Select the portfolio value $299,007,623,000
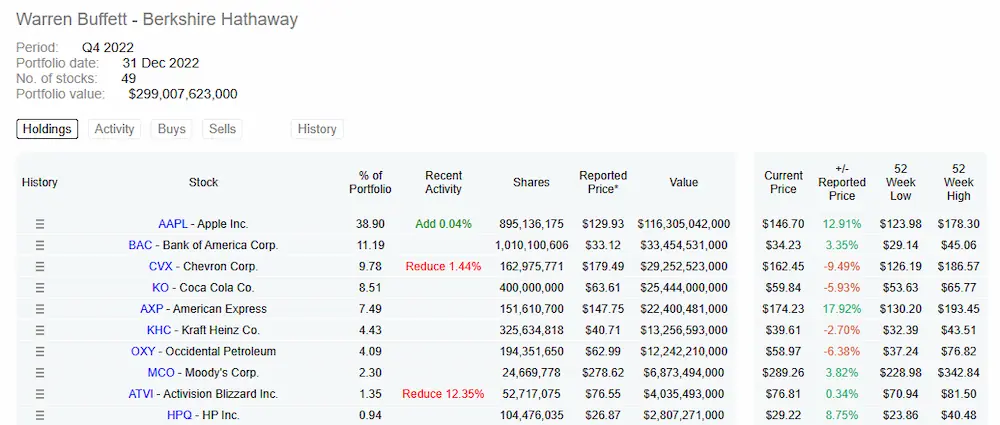Image resolution: width=1000 pixels, height=425 pixels. [183, 94]
